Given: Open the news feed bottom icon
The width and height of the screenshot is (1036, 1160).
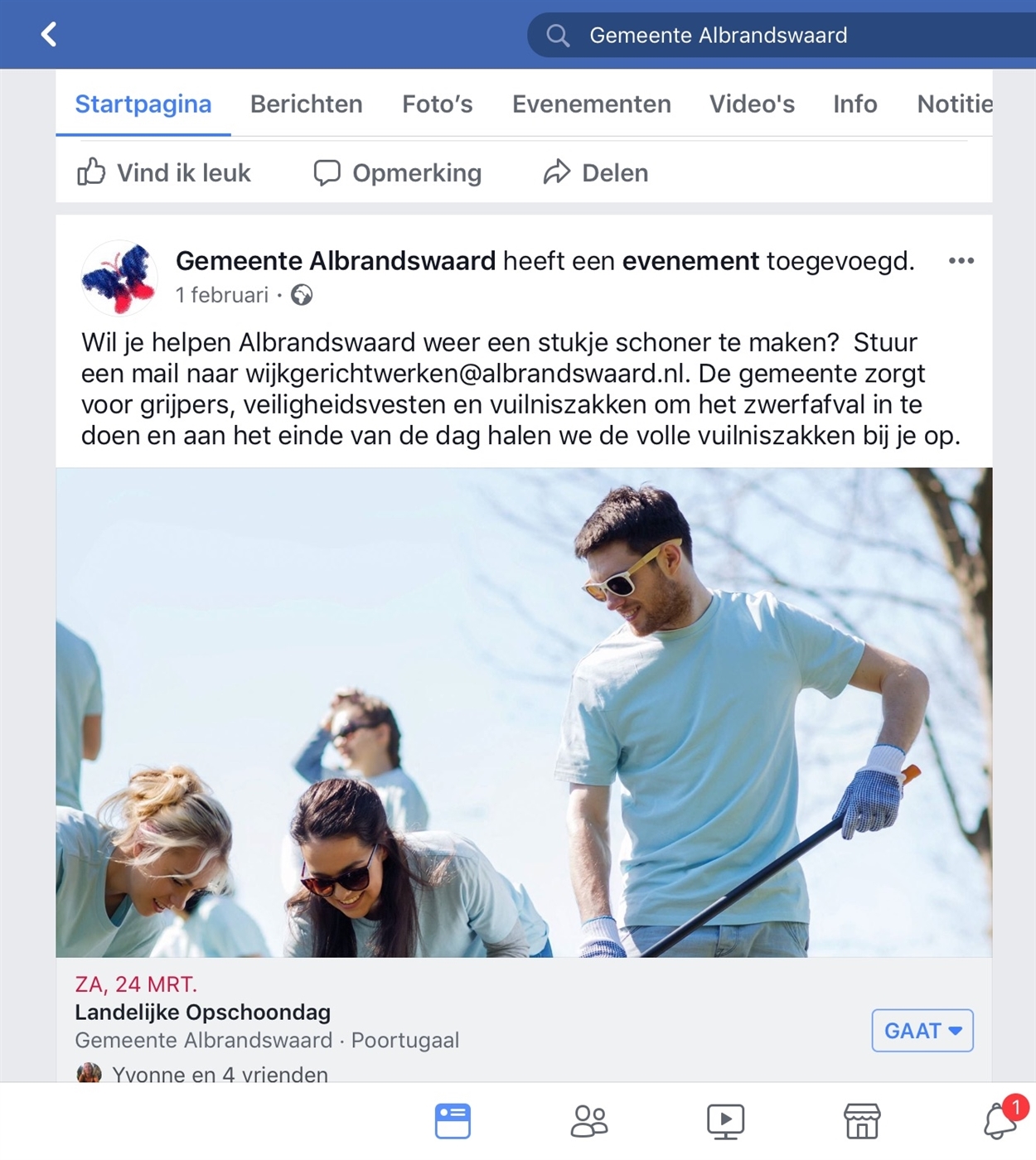Looking at the screenshot, I should tap(453, 1121).
